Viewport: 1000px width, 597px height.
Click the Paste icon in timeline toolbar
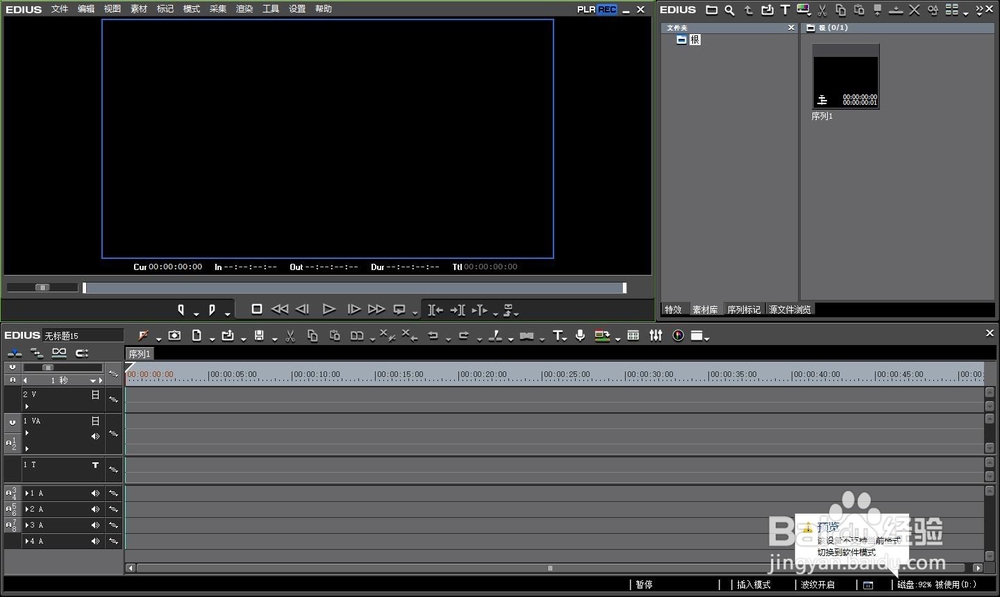coord(334,335)
